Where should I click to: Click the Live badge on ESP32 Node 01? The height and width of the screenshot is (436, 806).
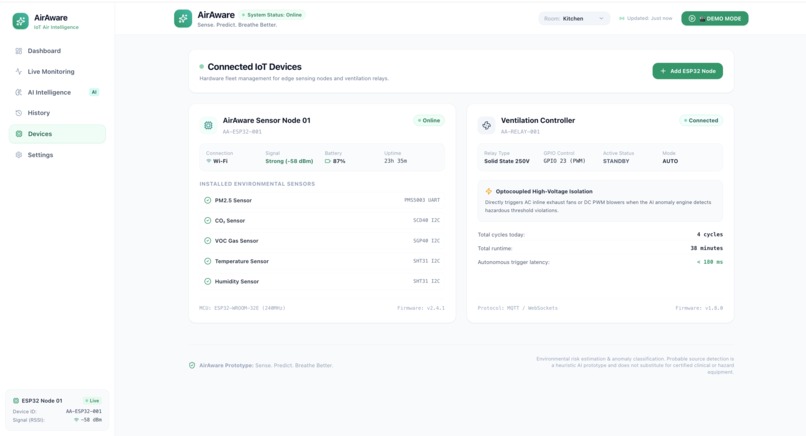93,401
